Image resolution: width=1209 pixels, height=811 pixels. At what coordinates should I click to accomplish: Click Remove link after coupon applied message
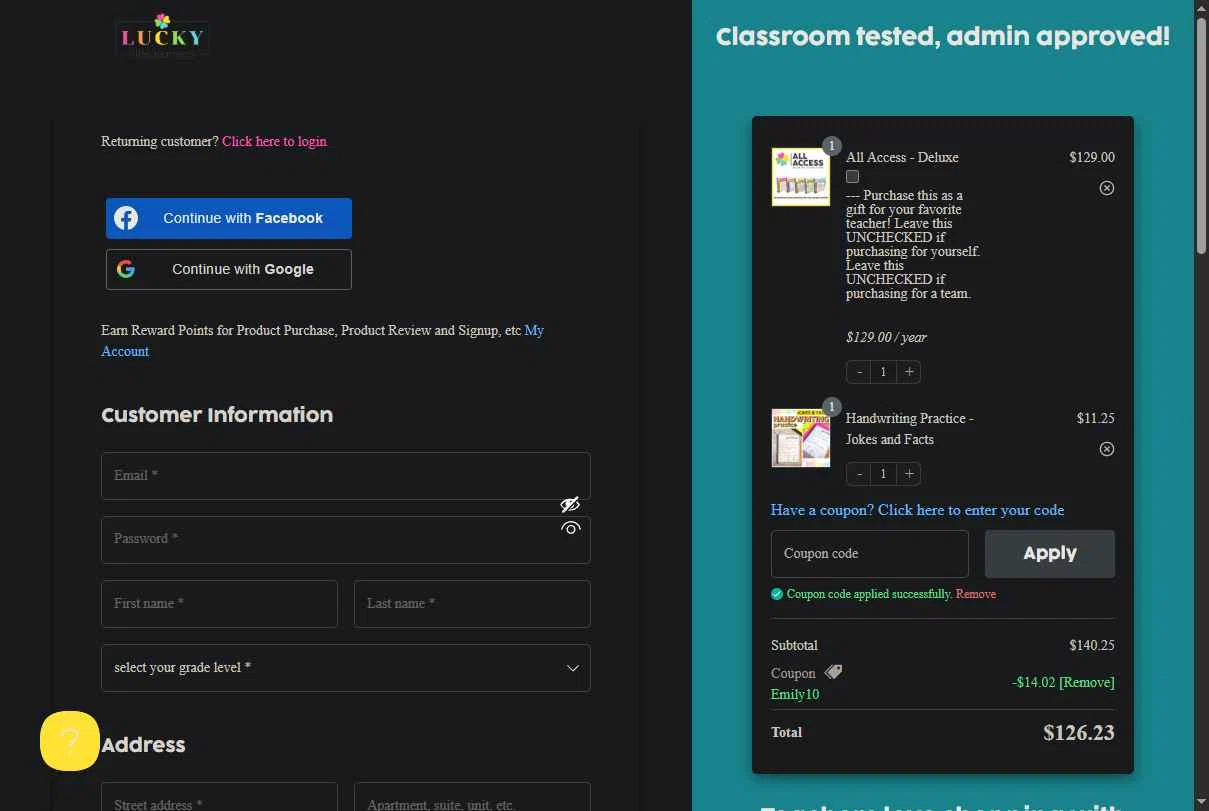(976, 594)
